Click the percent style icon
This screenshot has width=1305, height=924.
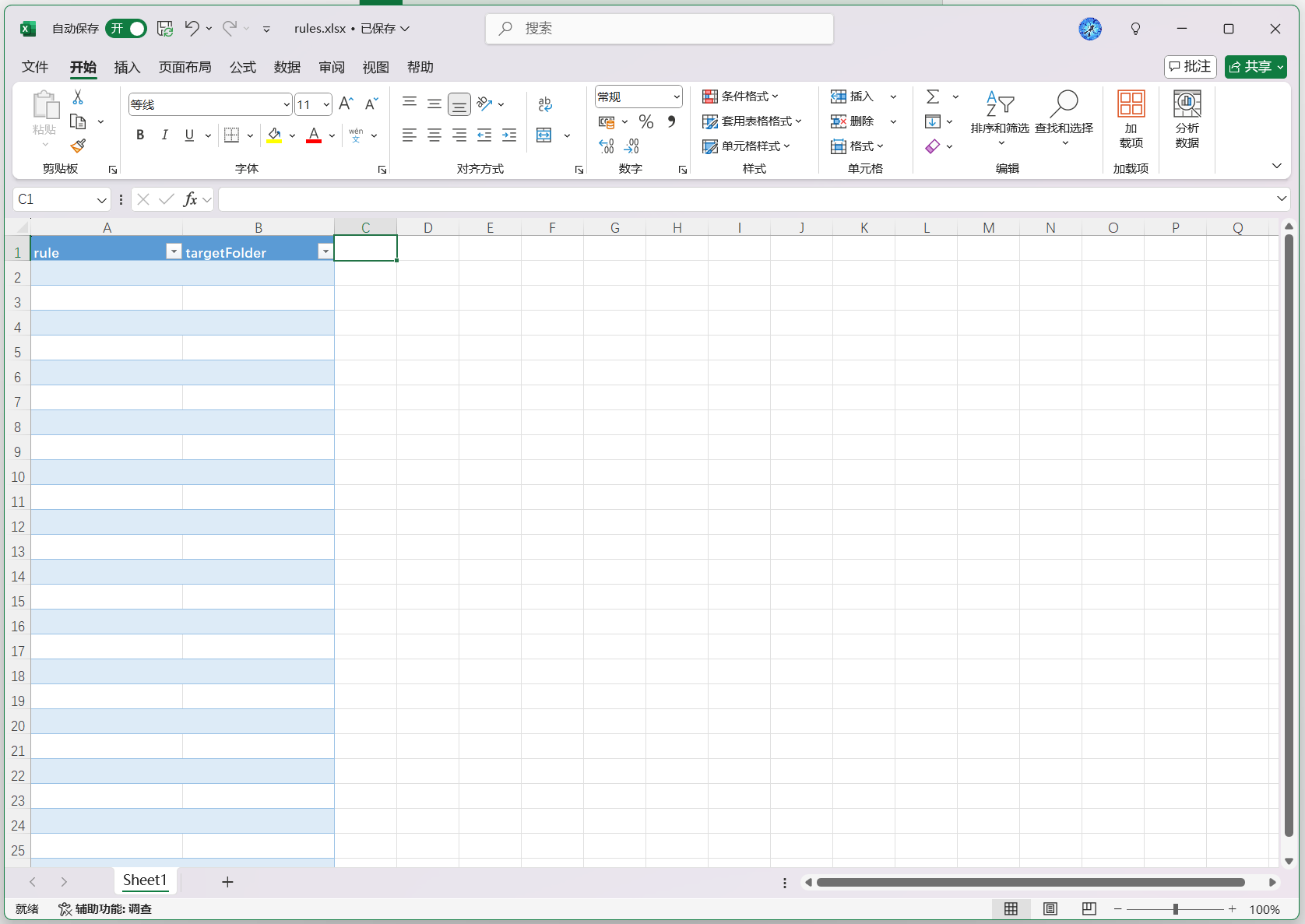point(645,122)
